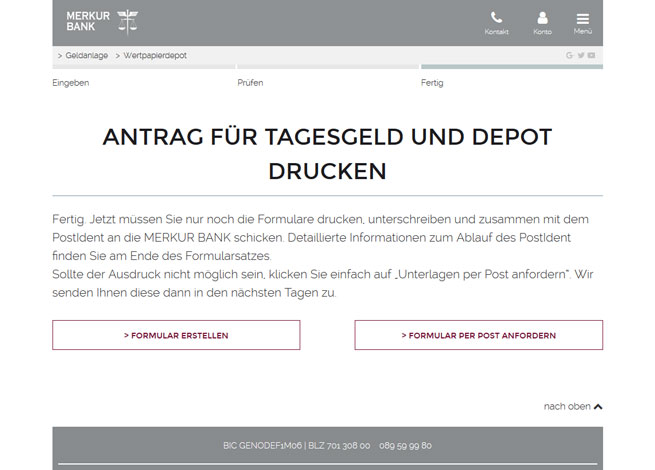Share via Google icon in breadcrumb bar
The height and width of the screenshot is (470, 655).
(569, 55)
